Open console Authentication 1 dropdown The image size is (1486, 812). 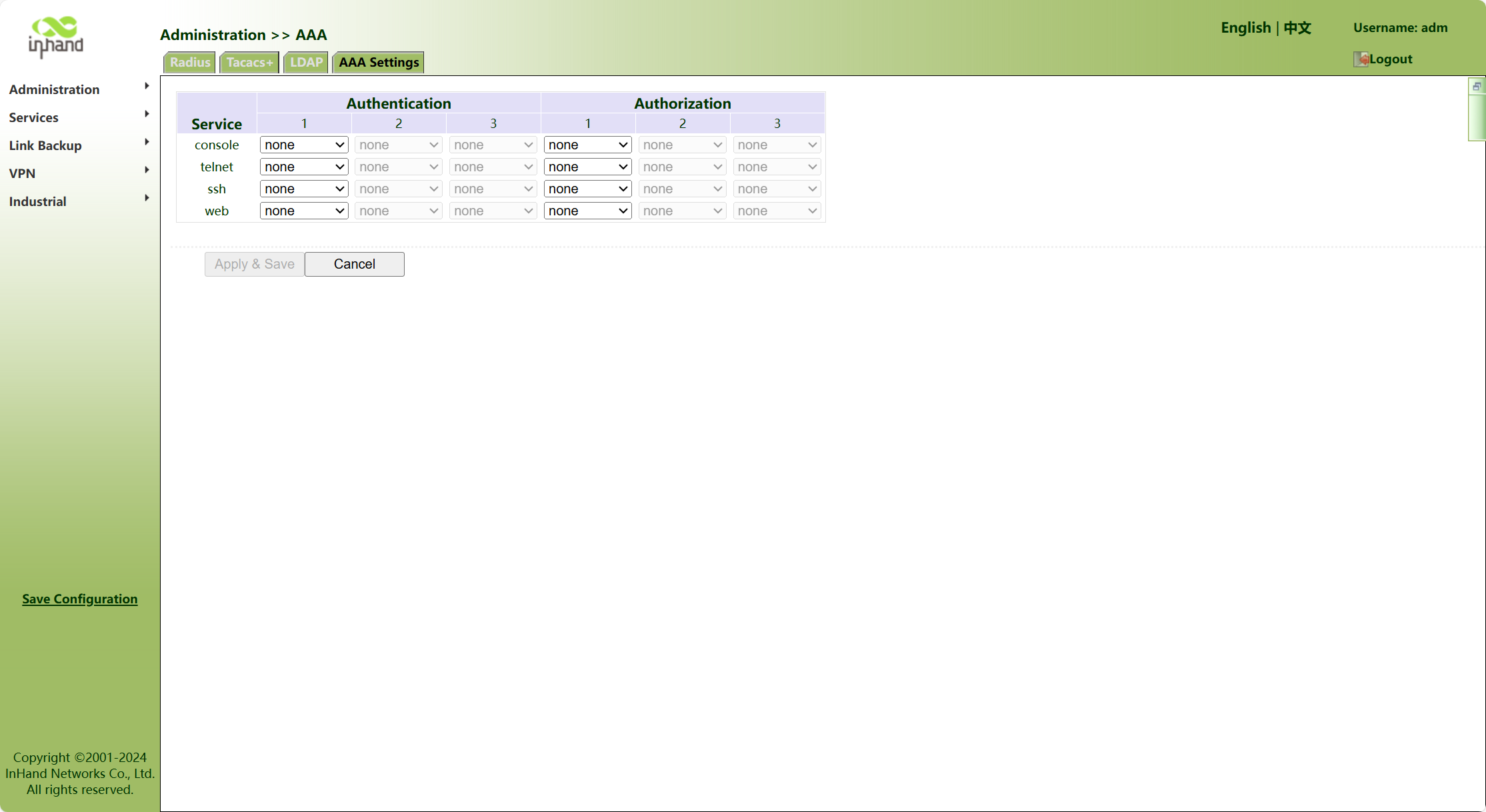pyautogui.click(x=304, y=145)
